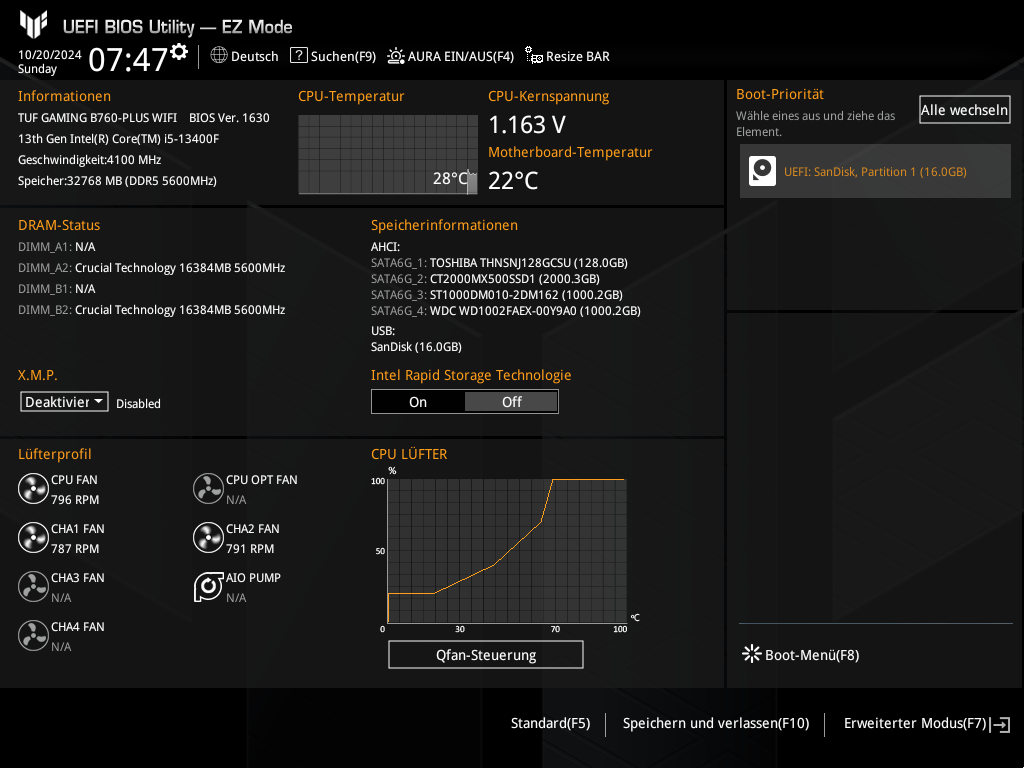Click the Boot-Menü star icon

[752, 654]
